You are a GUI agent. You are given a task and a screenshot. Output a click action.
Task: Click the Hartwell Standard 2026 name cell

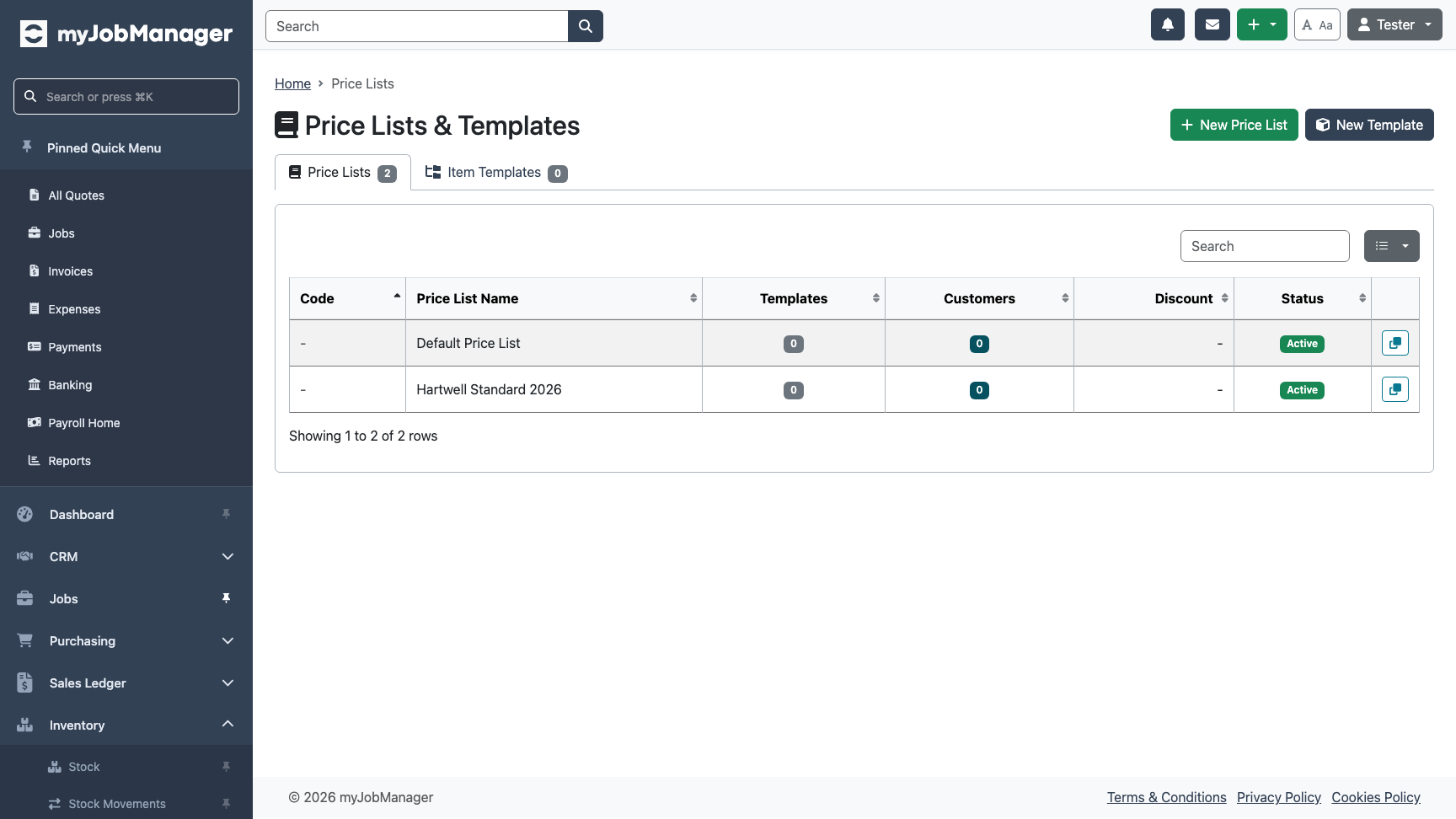click(554, 389)
